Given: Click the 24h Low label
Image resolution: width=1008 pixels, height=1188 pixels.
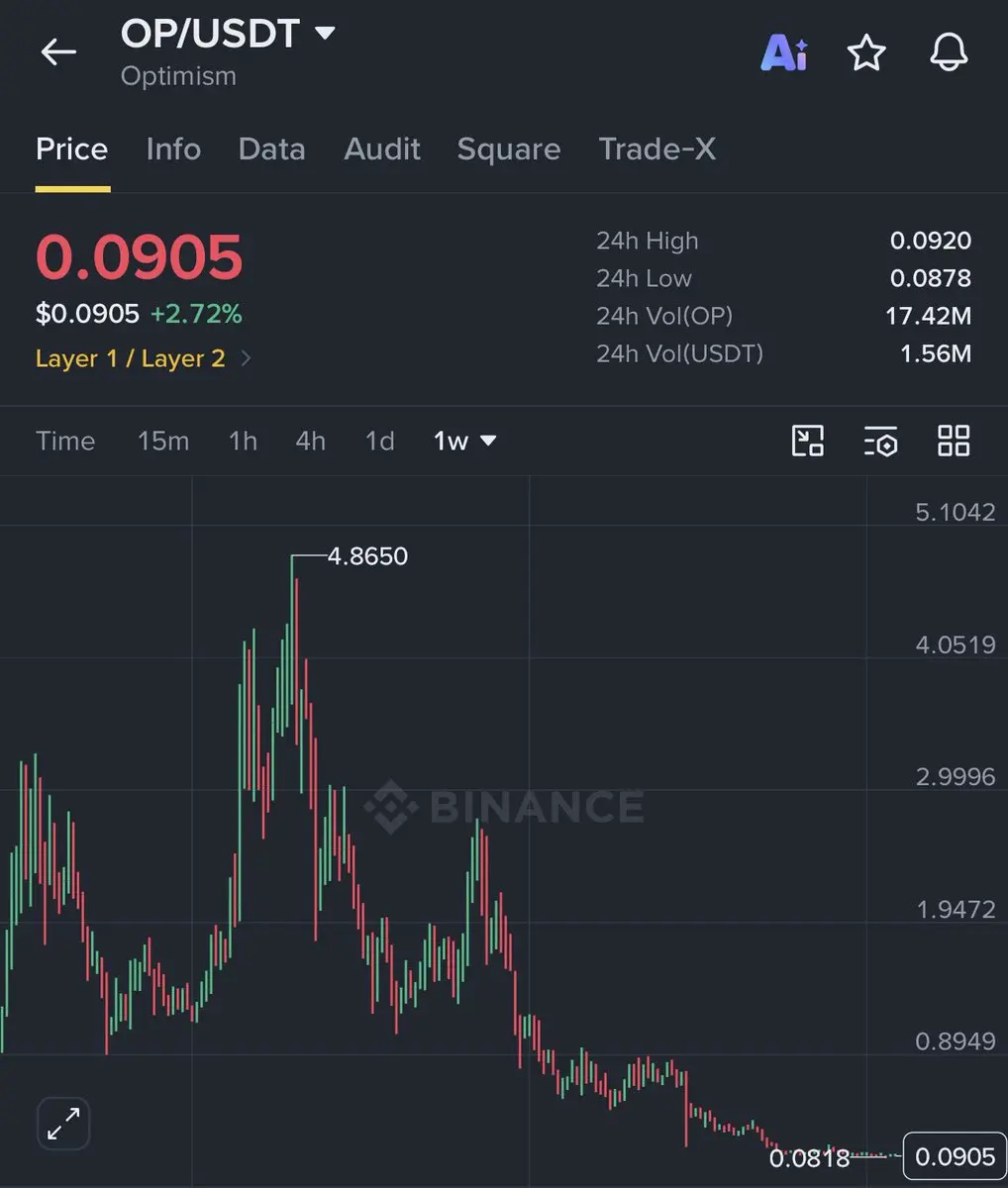Looking at the screenshot, I should (x=644, y=278).
